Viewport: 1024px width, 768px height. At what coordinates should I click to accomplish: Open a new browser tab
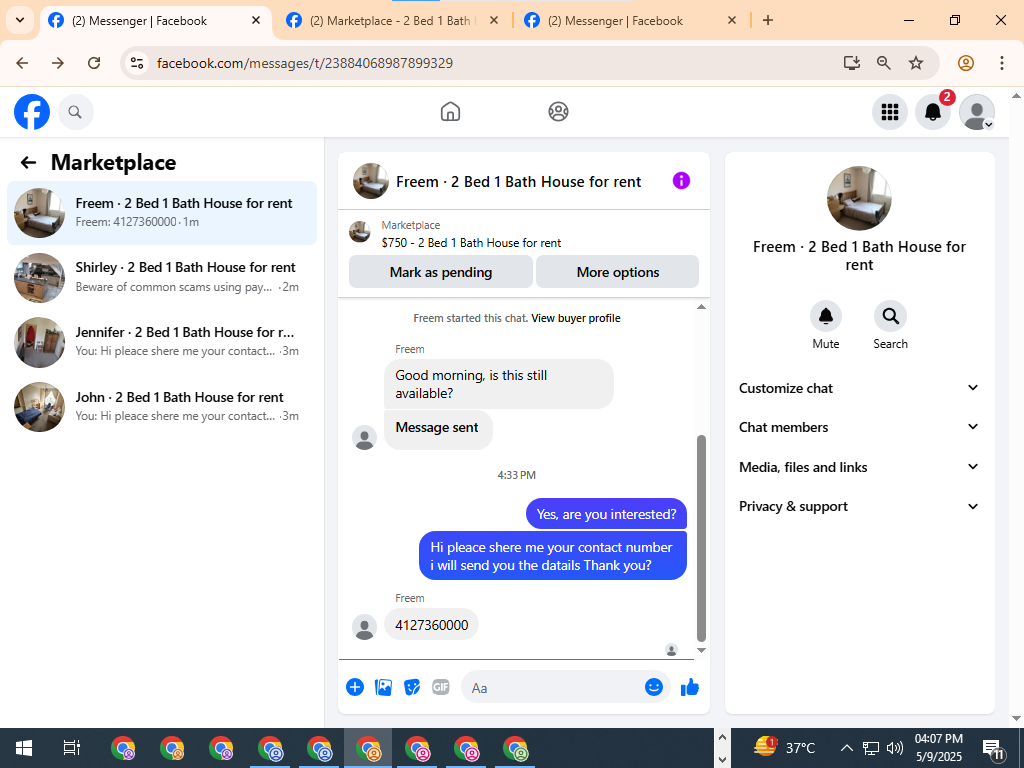point(768,20)
